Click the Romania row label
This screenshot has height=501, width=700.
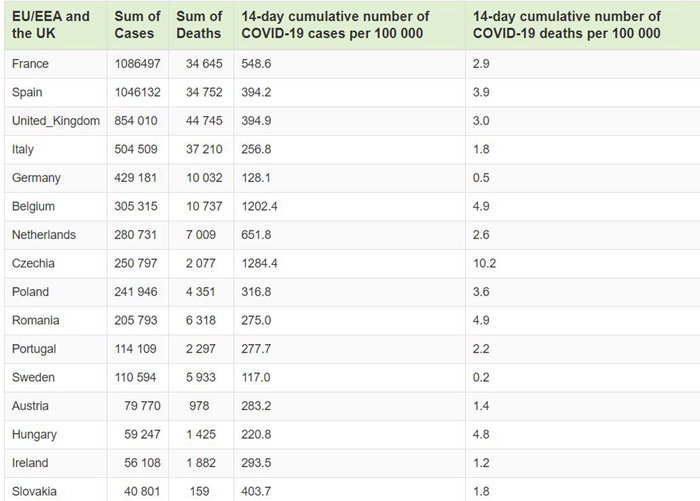[36, 320]
